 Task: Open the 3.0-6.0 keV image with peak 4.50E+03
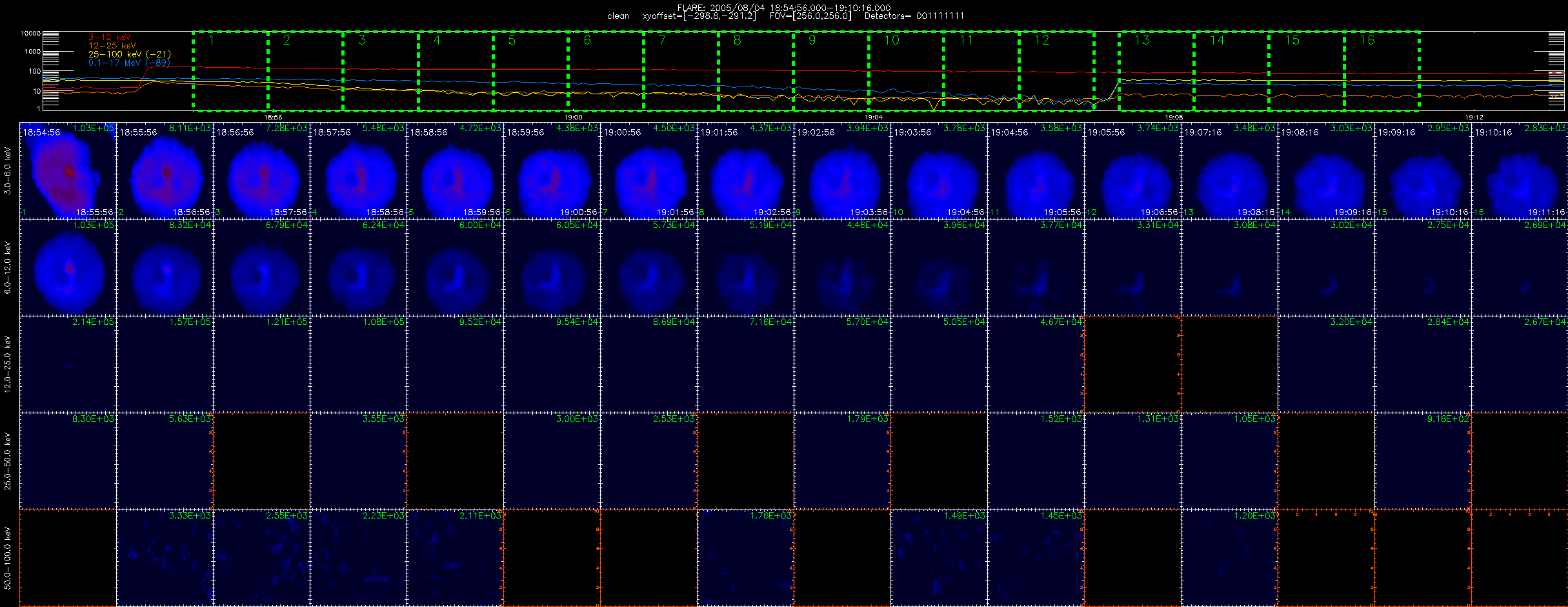pyautogui.click(x=648, y=170)
